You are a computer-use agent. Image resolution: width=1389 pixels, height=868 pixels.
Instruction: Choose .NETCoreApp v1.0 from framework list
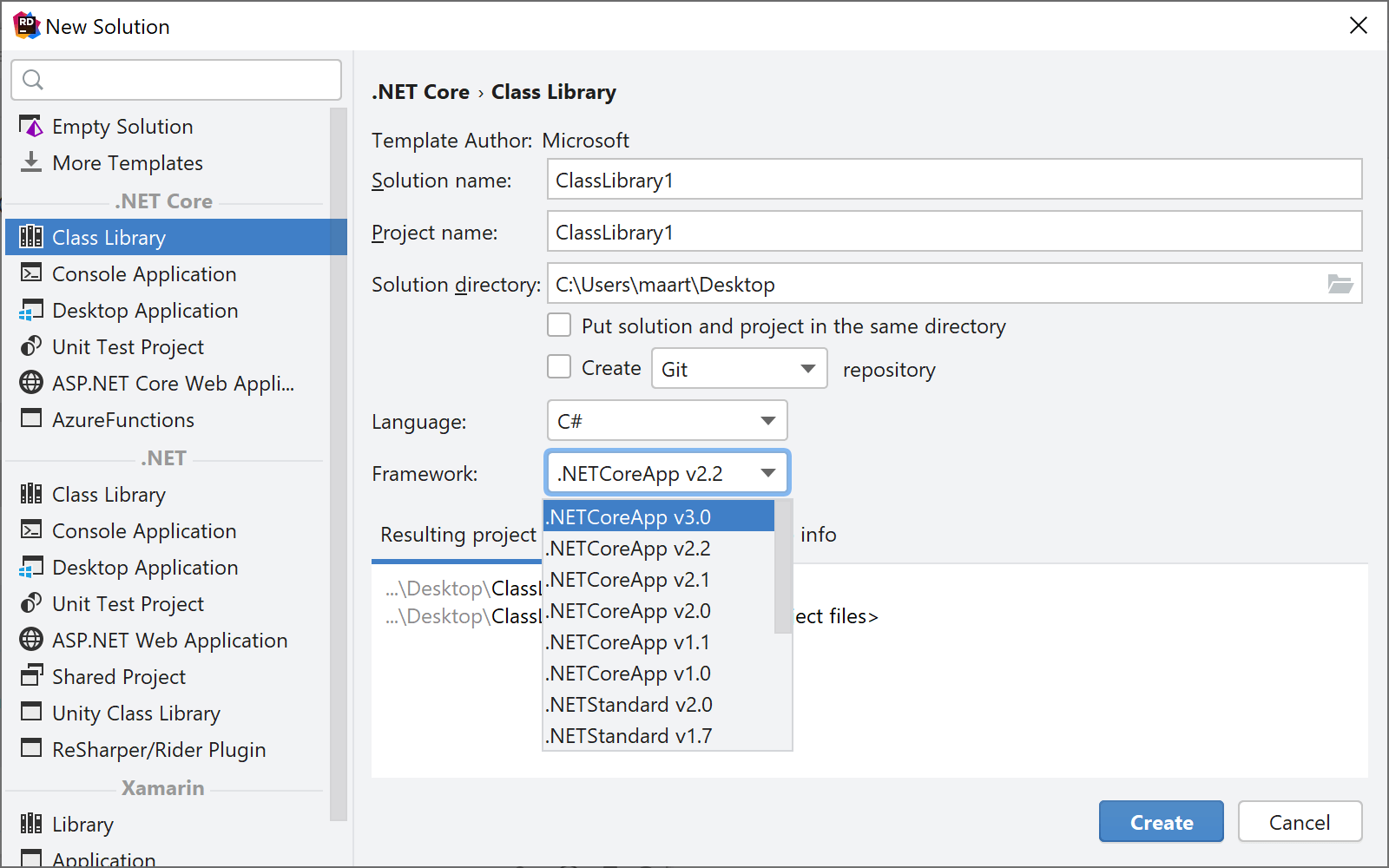coord(659,673)
